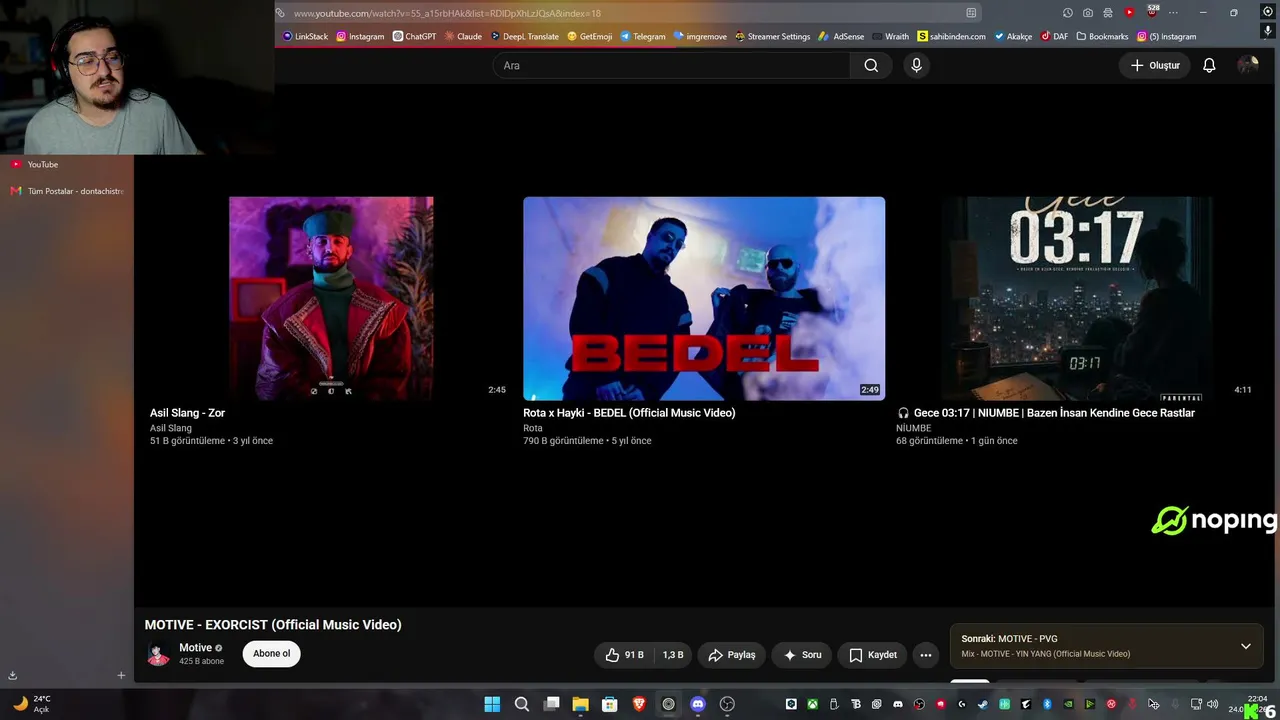
Task: Open the ChatGPT bookmark
Action: (x=414, y=37)
